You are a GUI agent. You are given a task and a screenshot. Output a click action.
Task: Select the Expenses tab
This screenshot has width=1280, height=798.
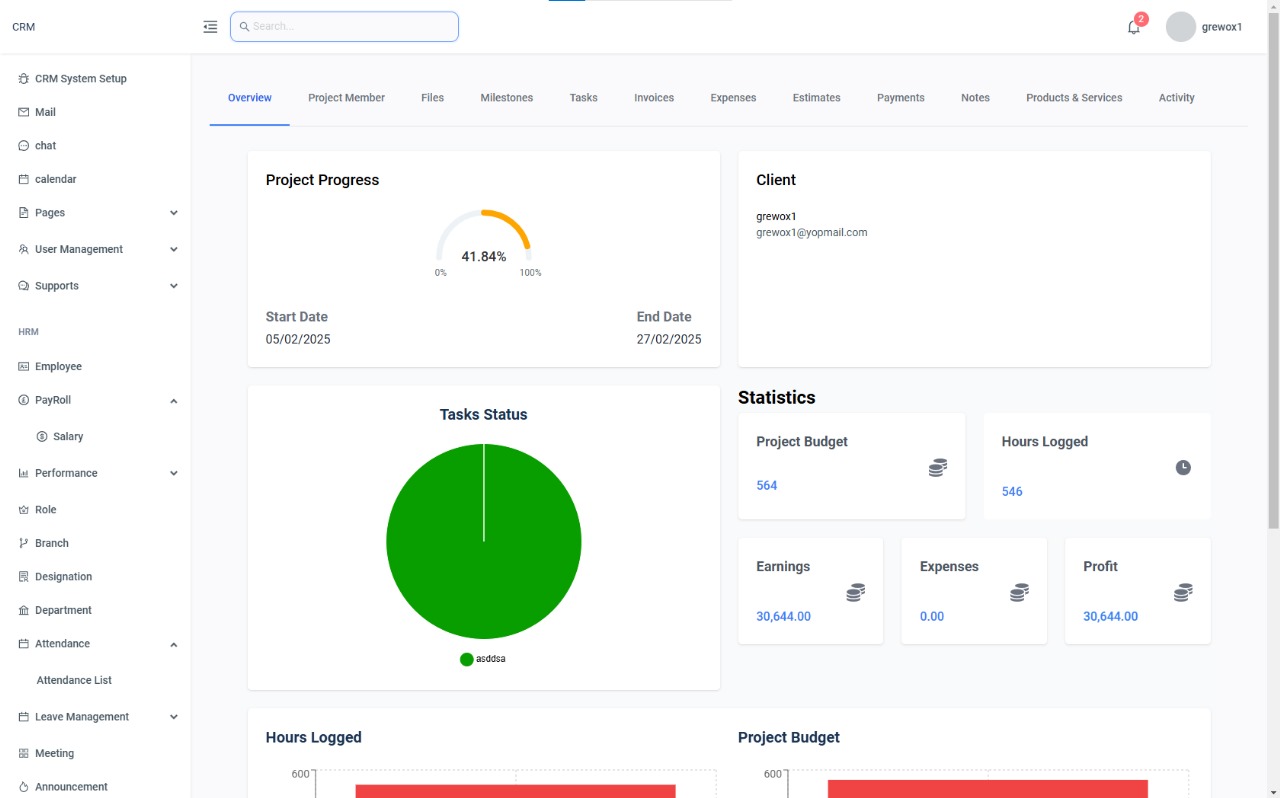click(x=733, y=98)
